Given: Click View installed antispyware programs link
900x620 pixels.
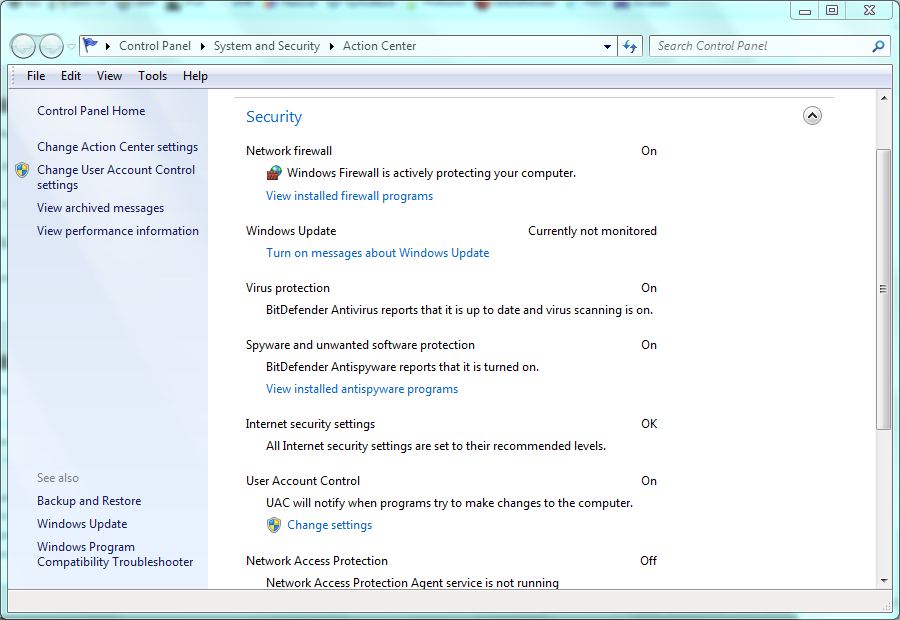Looking at the screenshot, I should point(362,389).
